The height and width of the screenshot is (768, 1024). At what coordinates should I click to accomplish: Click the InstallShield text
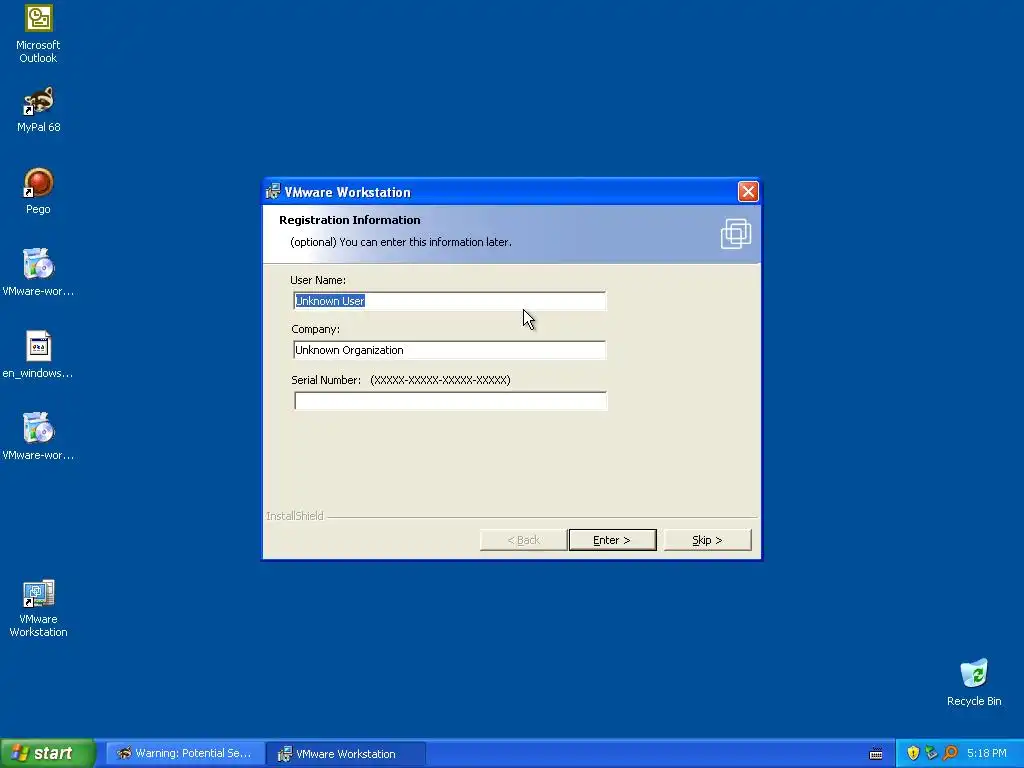(x=295, y=516)
